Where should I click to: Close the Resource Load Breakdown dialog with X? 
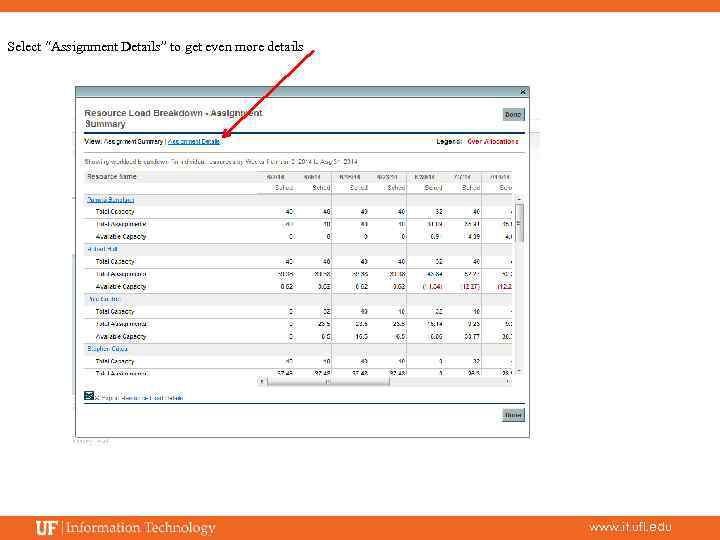click(523, 92)
